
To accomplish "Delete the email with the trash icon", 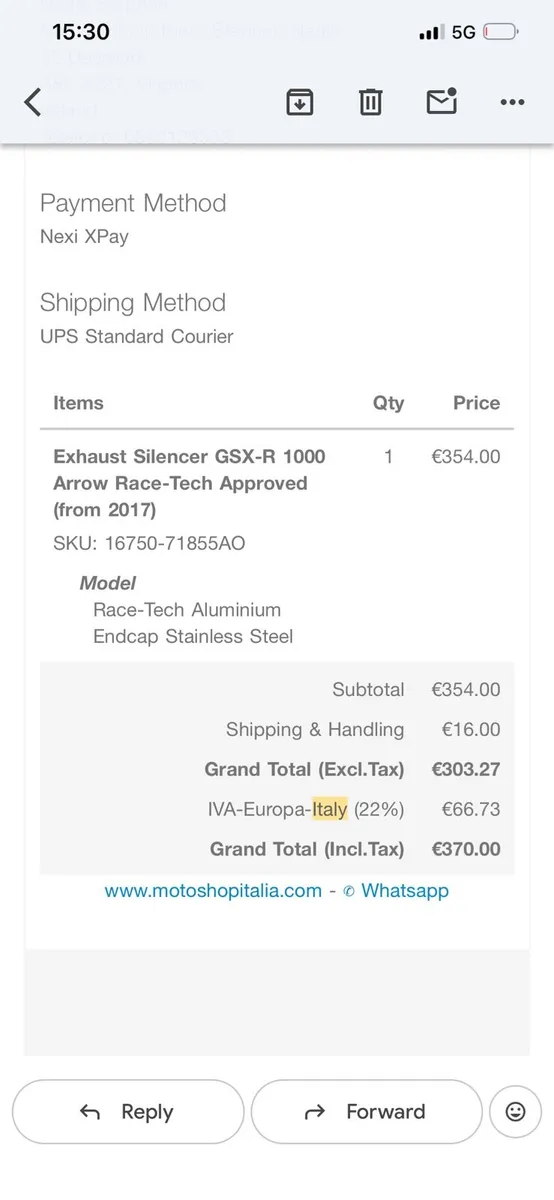I will click(x=371, y=101).
